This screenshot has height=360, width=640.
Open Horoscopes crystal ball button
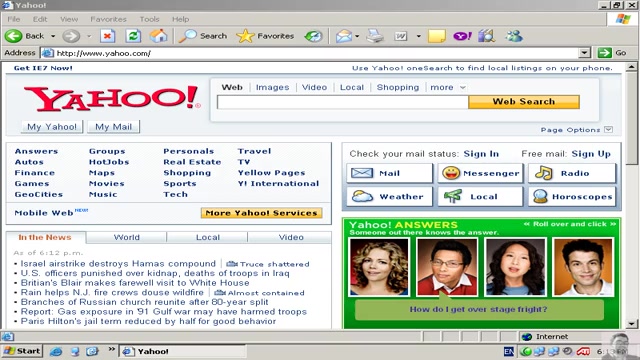tap(572, 196)
